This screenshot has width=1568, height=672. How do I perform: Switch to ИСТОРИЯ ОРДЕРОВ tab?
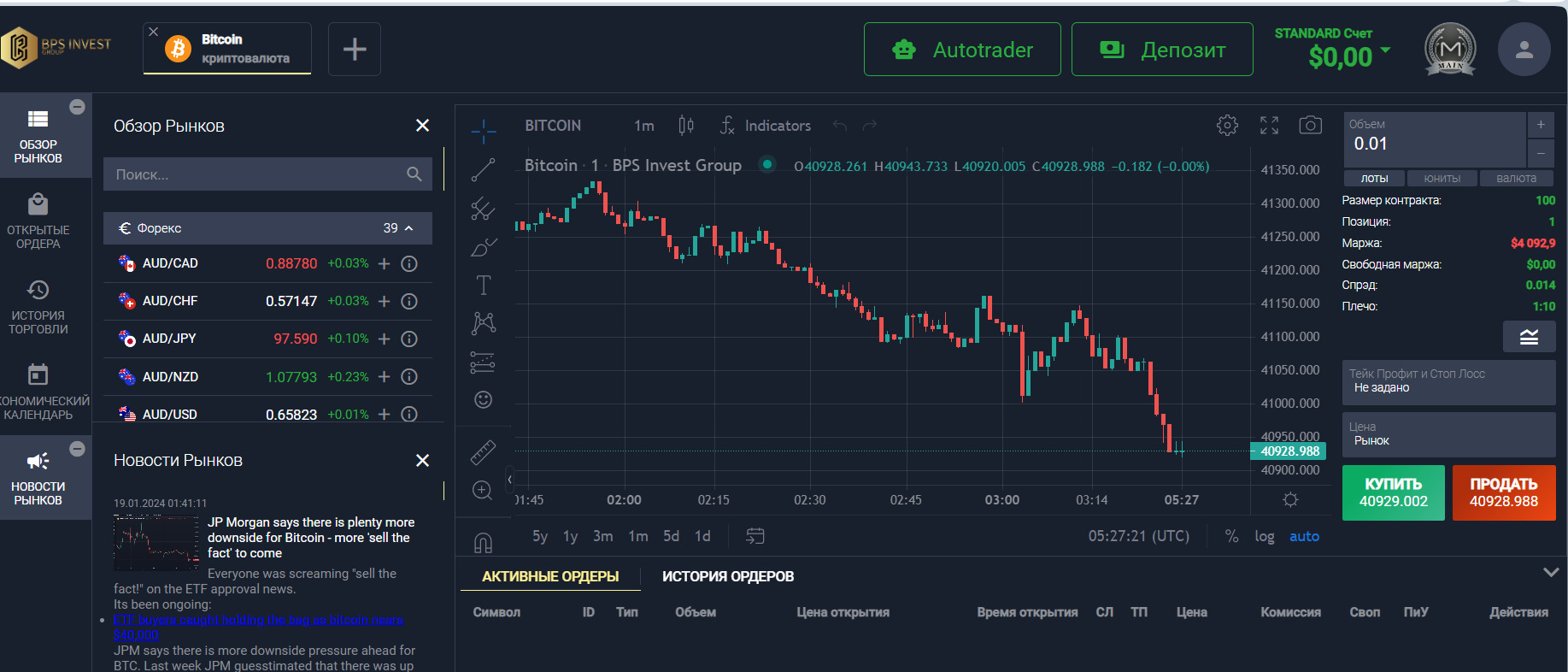728,576
